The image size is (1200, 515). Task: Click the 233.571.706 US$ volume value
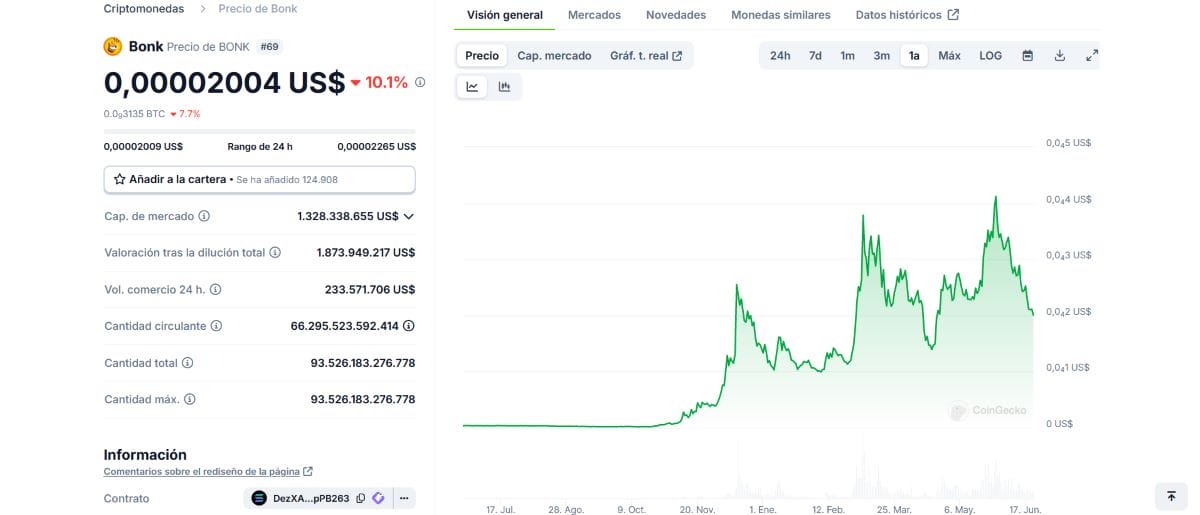[x=370, y=289]
